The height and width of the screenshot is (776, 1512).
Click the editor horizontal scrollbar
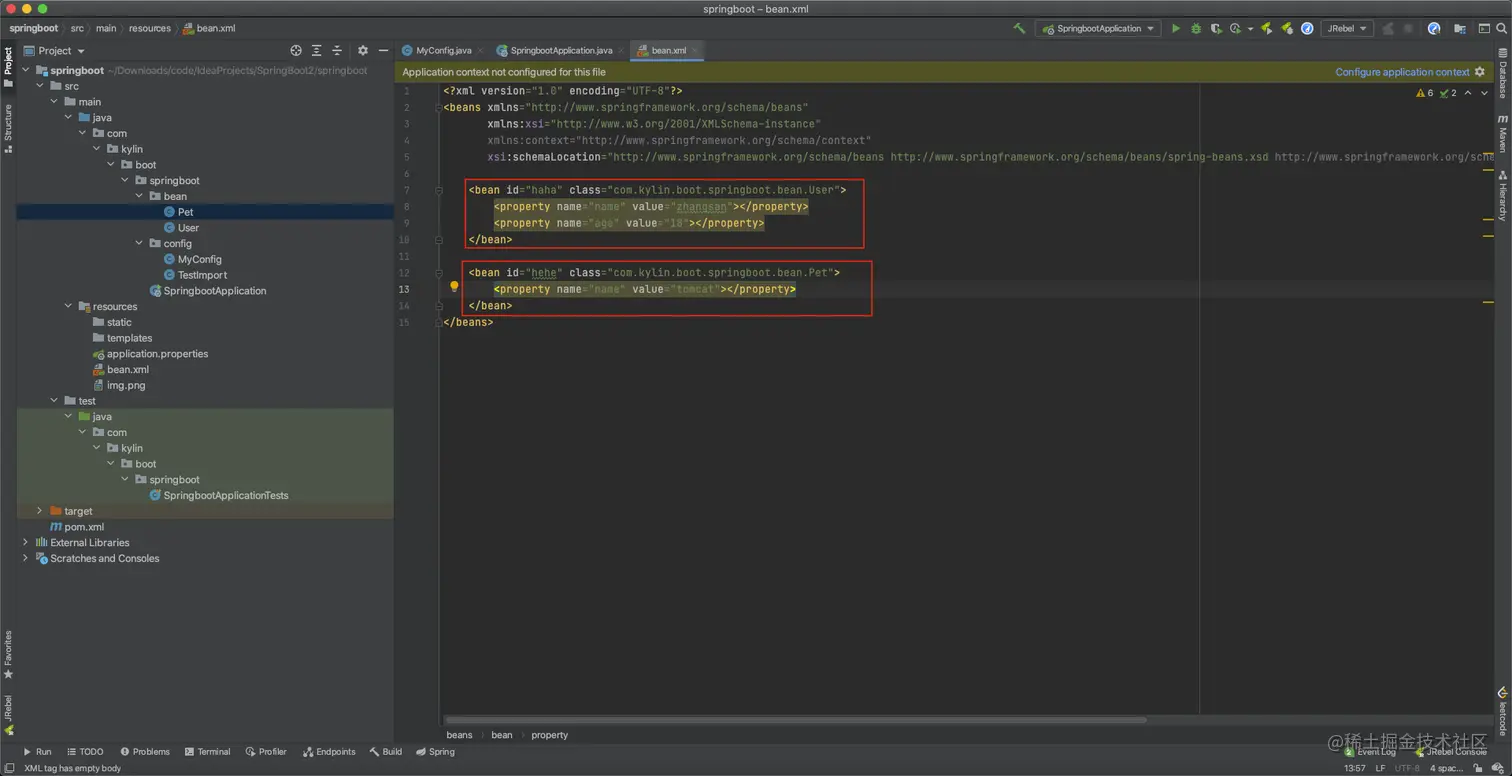pyautogui.click(x=796, y=720)
